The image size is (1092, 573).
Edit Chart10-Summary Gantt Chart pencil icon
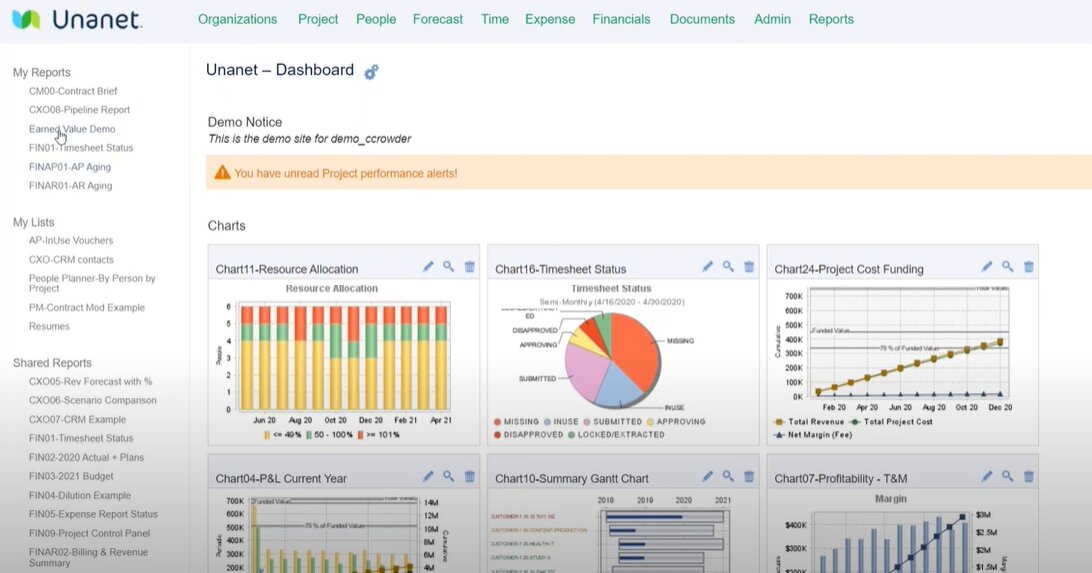708,477
